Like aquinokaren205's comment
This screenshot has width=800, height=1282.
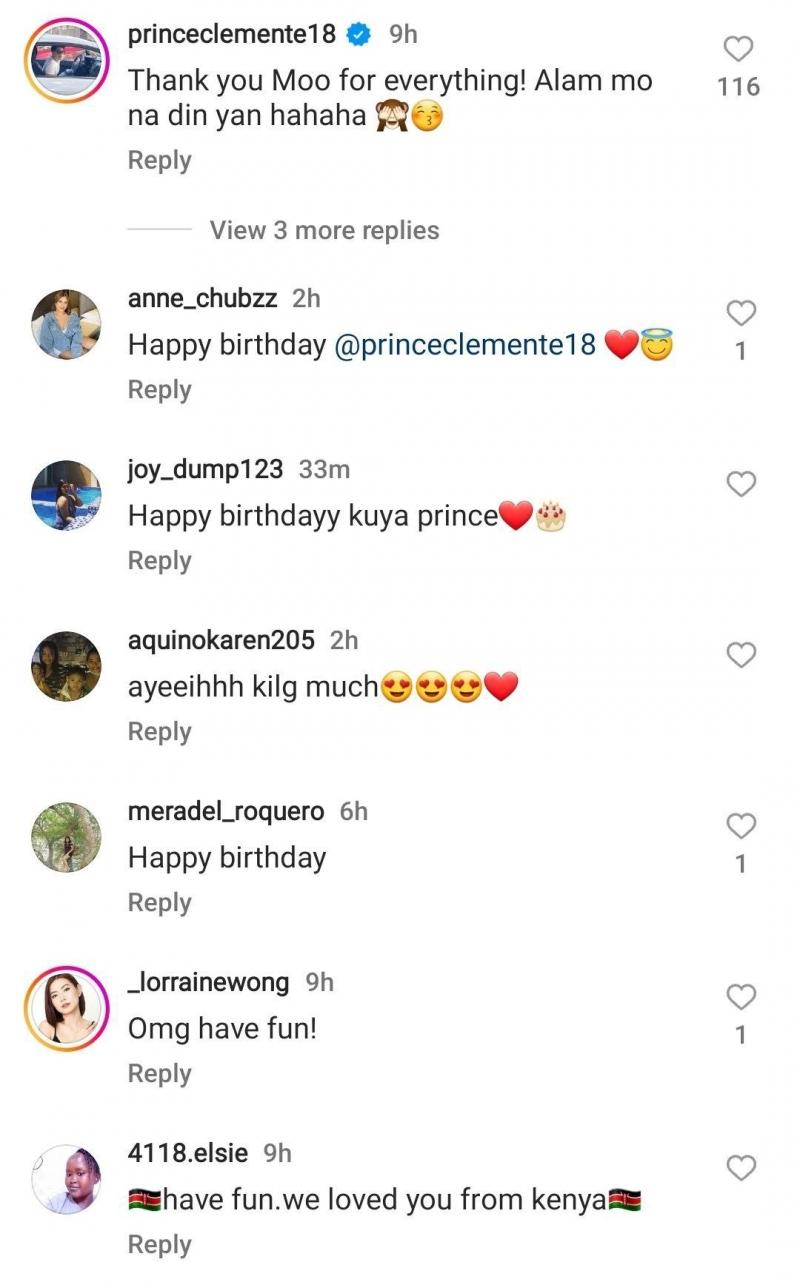(740, 656)
